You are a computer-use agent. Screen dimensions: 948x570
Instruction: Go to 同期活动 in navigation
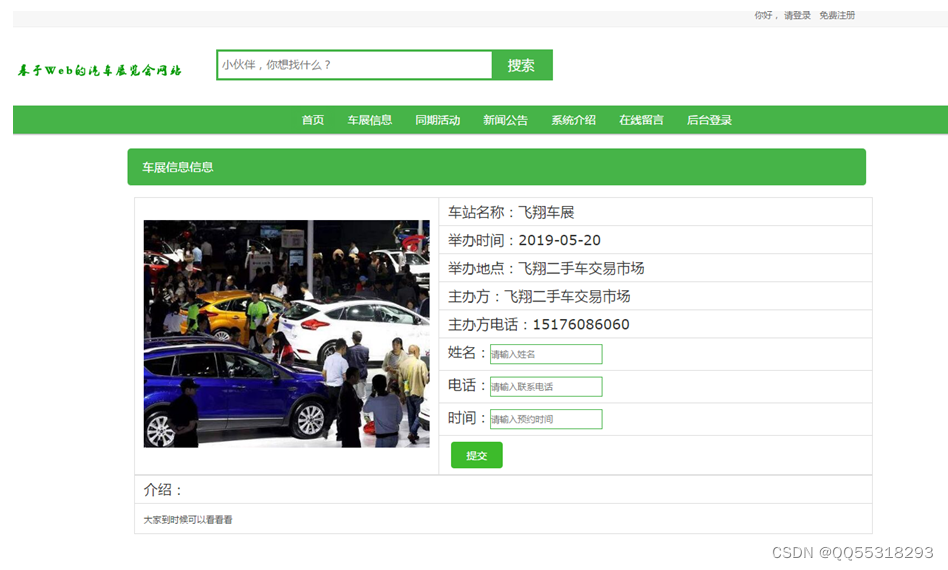(x=438, y=120)
